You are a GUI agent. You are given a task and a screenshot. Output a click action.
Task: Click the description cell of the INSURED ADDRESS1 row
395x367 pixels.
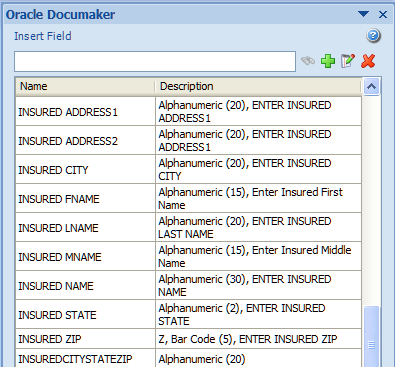tap(258, 112)
